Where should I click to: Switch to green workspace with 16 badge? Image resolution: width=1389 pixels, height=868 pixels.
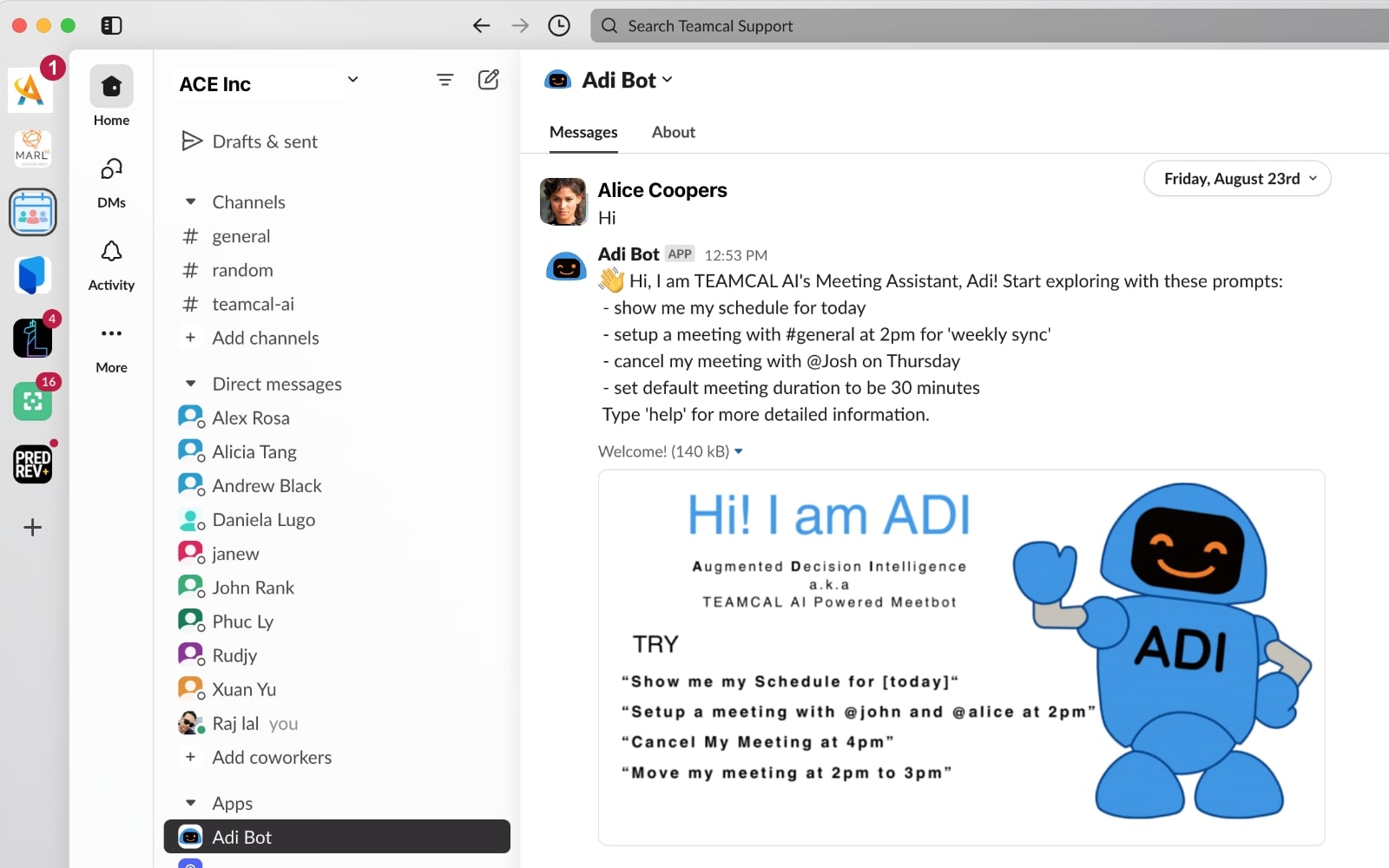(x=32, y=401)
